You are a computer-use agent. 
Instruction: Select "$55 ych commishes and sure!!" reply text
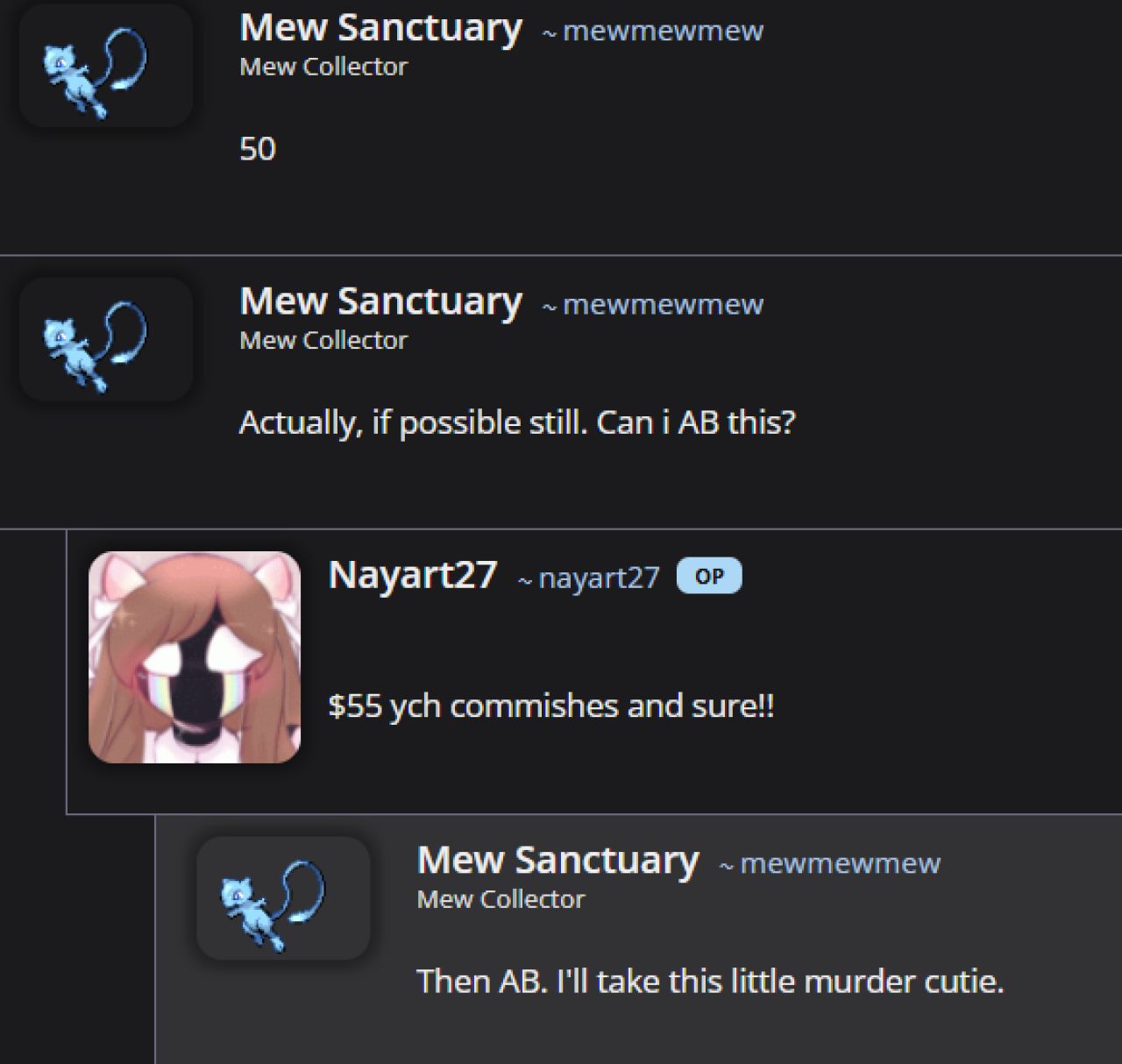tap(551, 706)
